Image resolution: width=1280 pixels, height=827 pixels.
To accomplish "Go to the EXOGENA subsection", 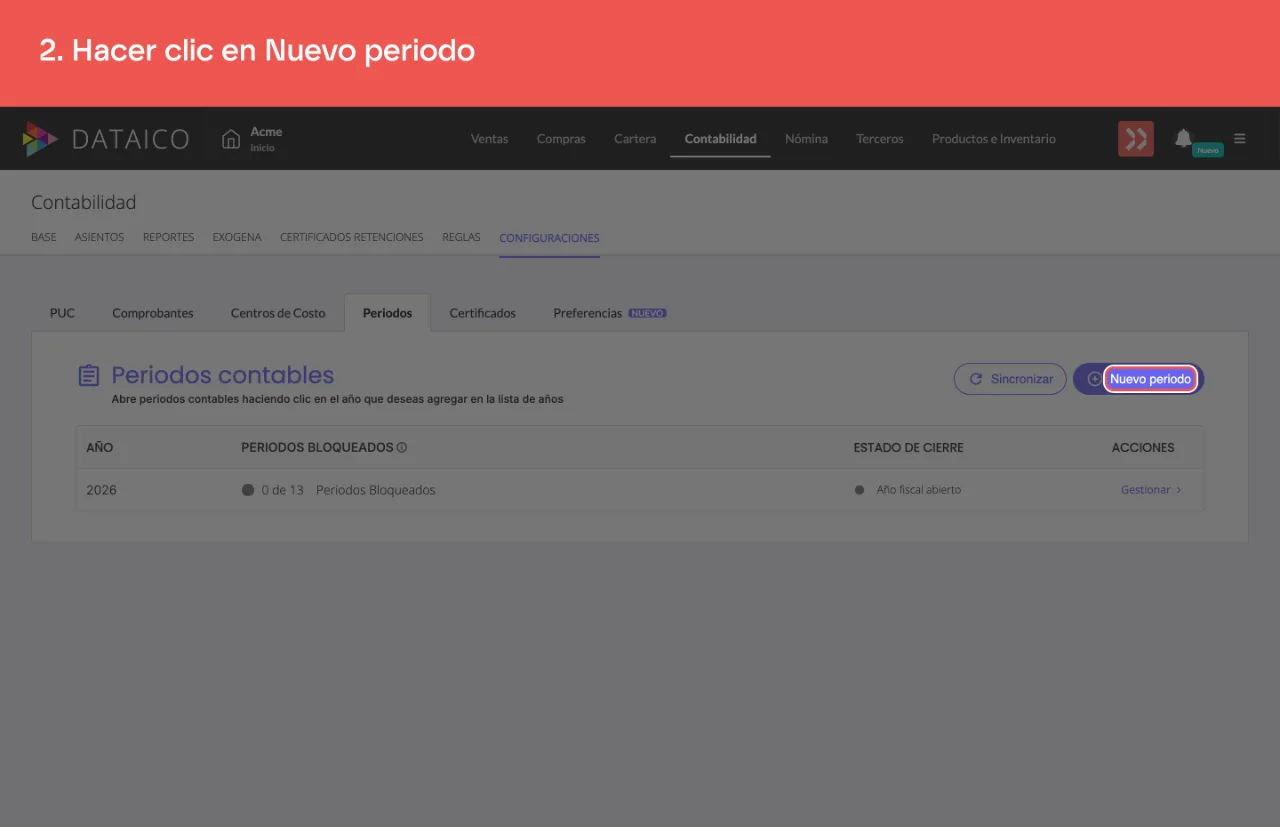I will (237, 238).
